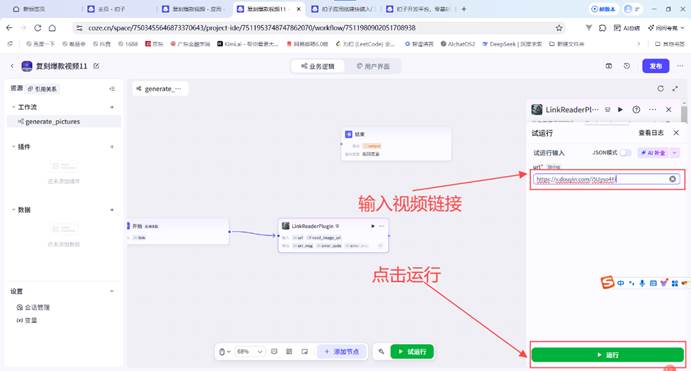Collapse the 工作流 section
The height and width of the screenshot is (371, 691).
click(13, 107)
